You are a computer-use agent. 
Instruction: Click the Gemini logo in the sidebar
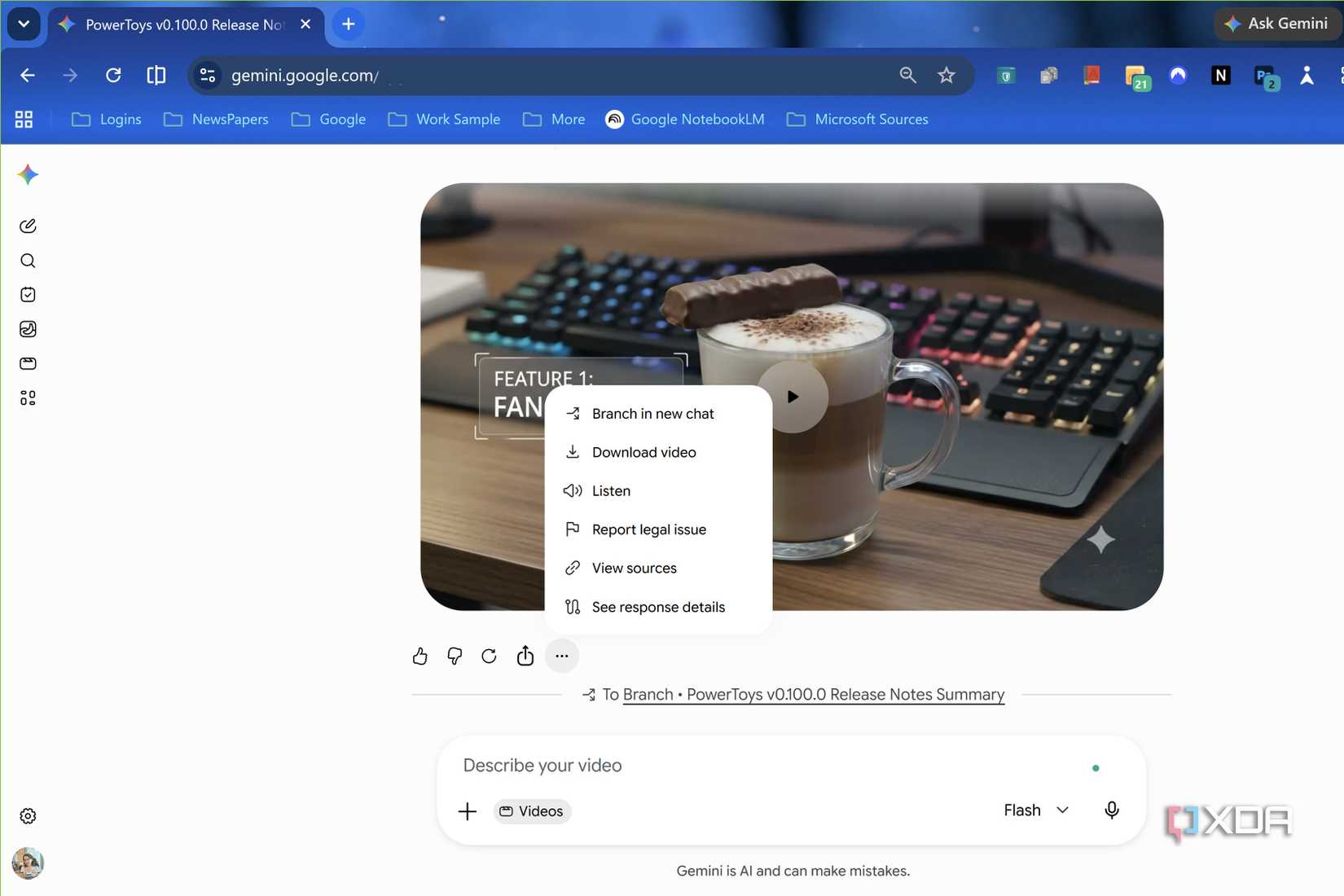28,174
